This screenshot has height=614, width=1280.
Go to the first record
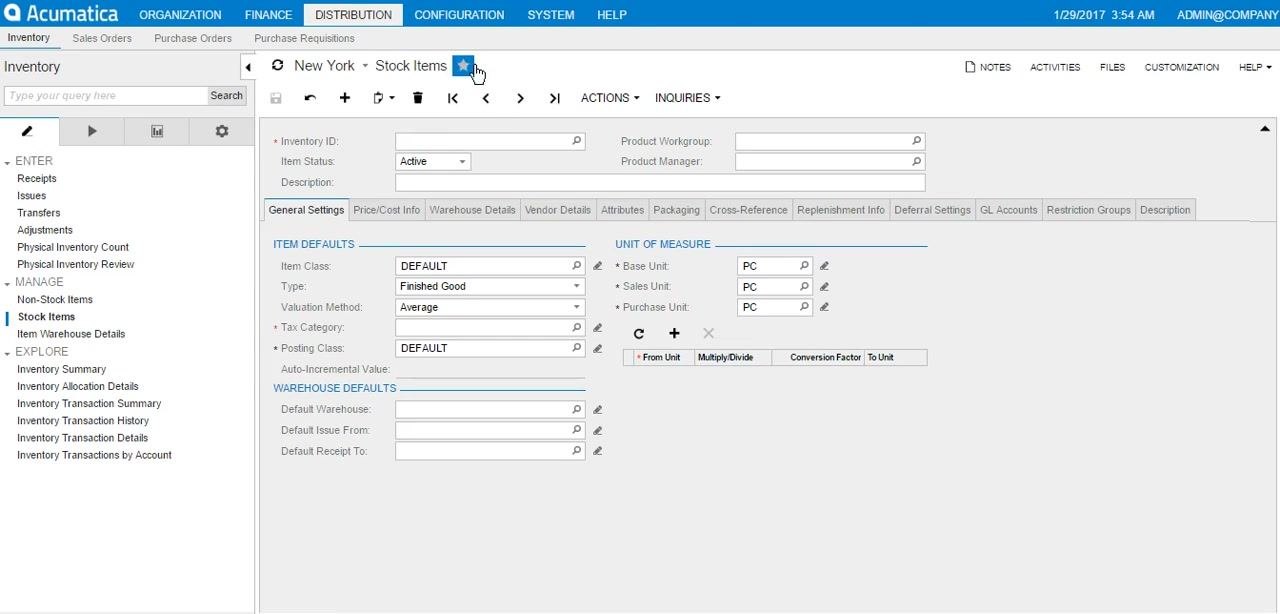click(x=453, y=98)
